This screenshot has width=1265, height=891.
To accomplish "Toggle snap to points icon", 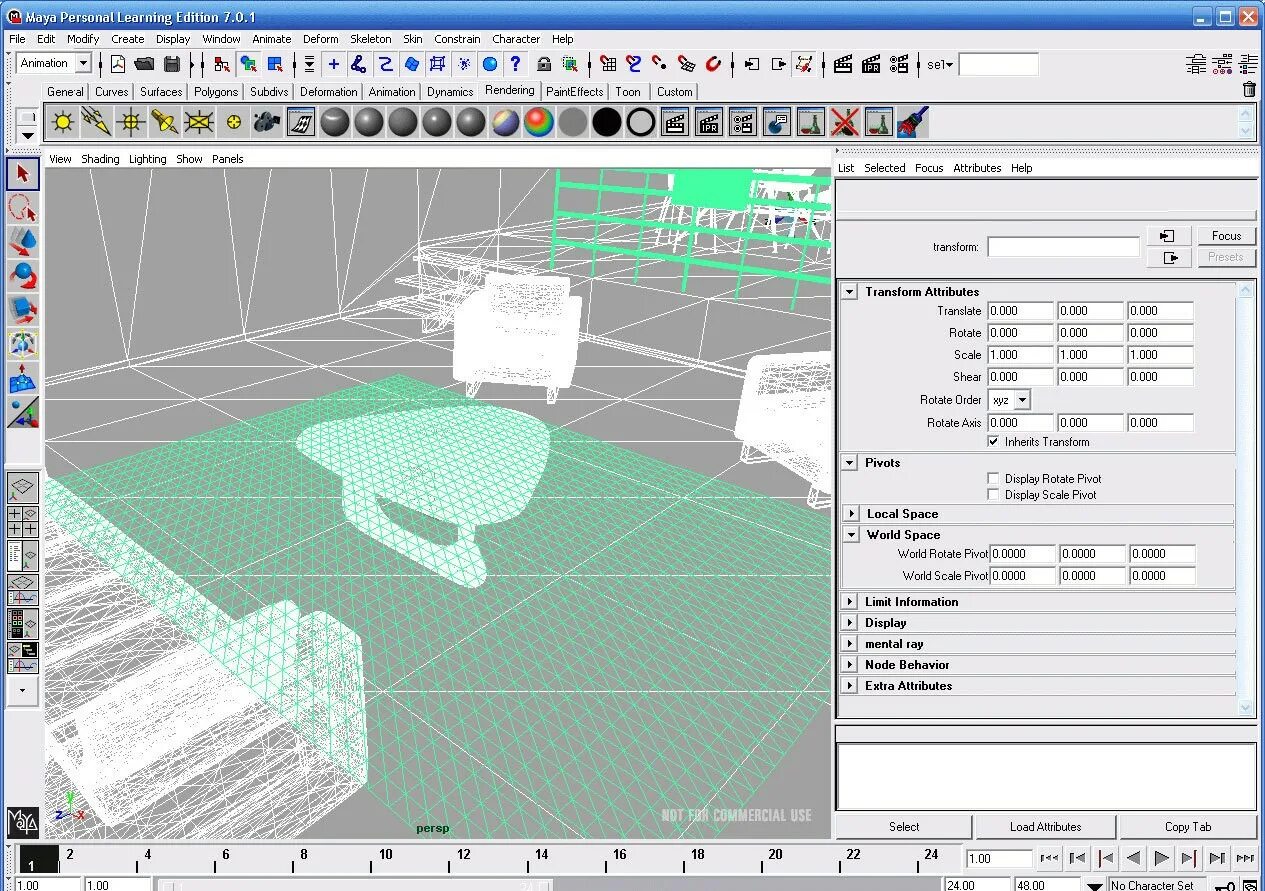I will click(x=660, y=64).
